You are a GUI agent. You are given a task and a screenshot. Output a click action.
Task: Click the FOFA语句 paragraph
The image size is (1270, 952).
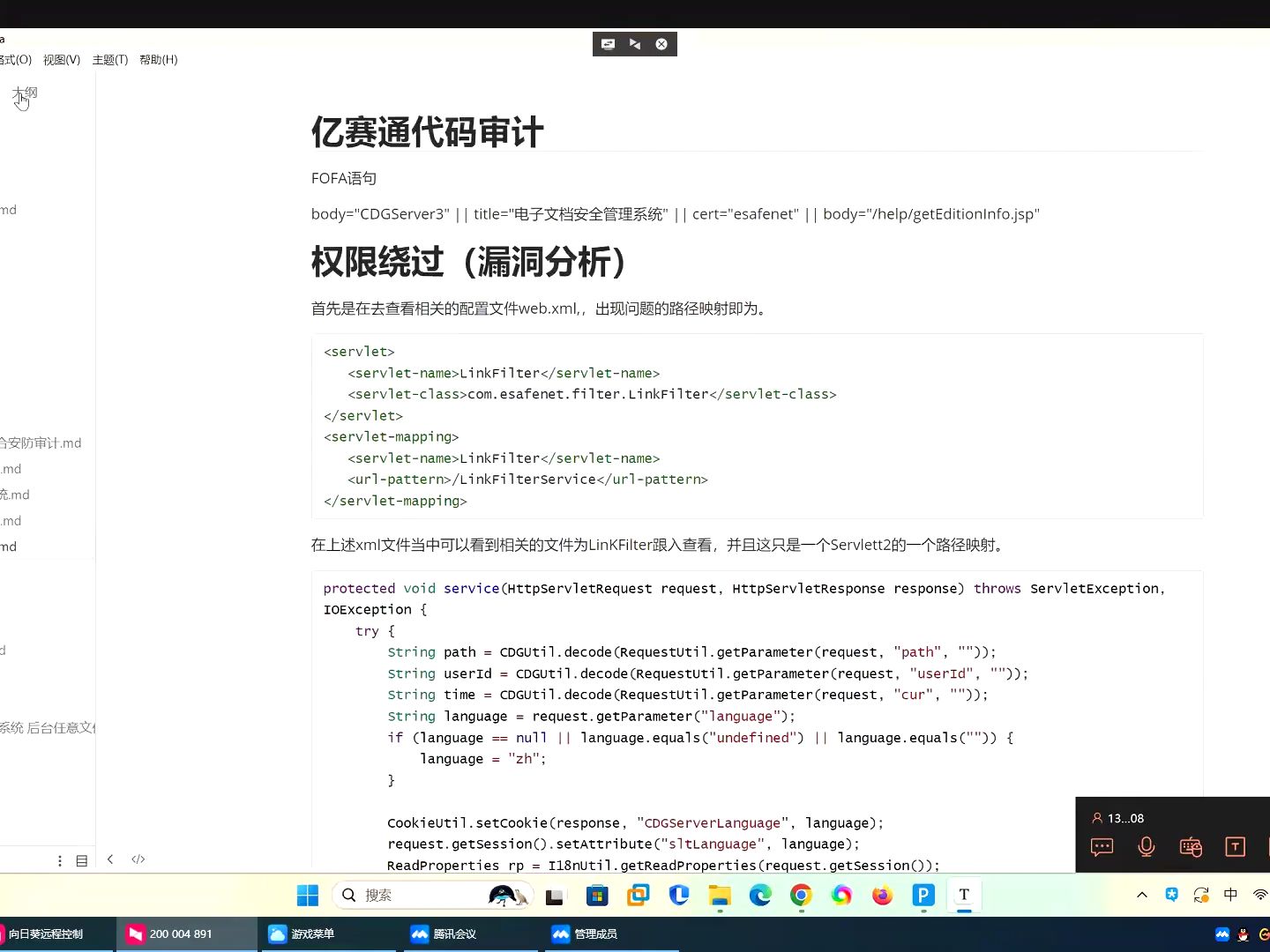(344, 179)
